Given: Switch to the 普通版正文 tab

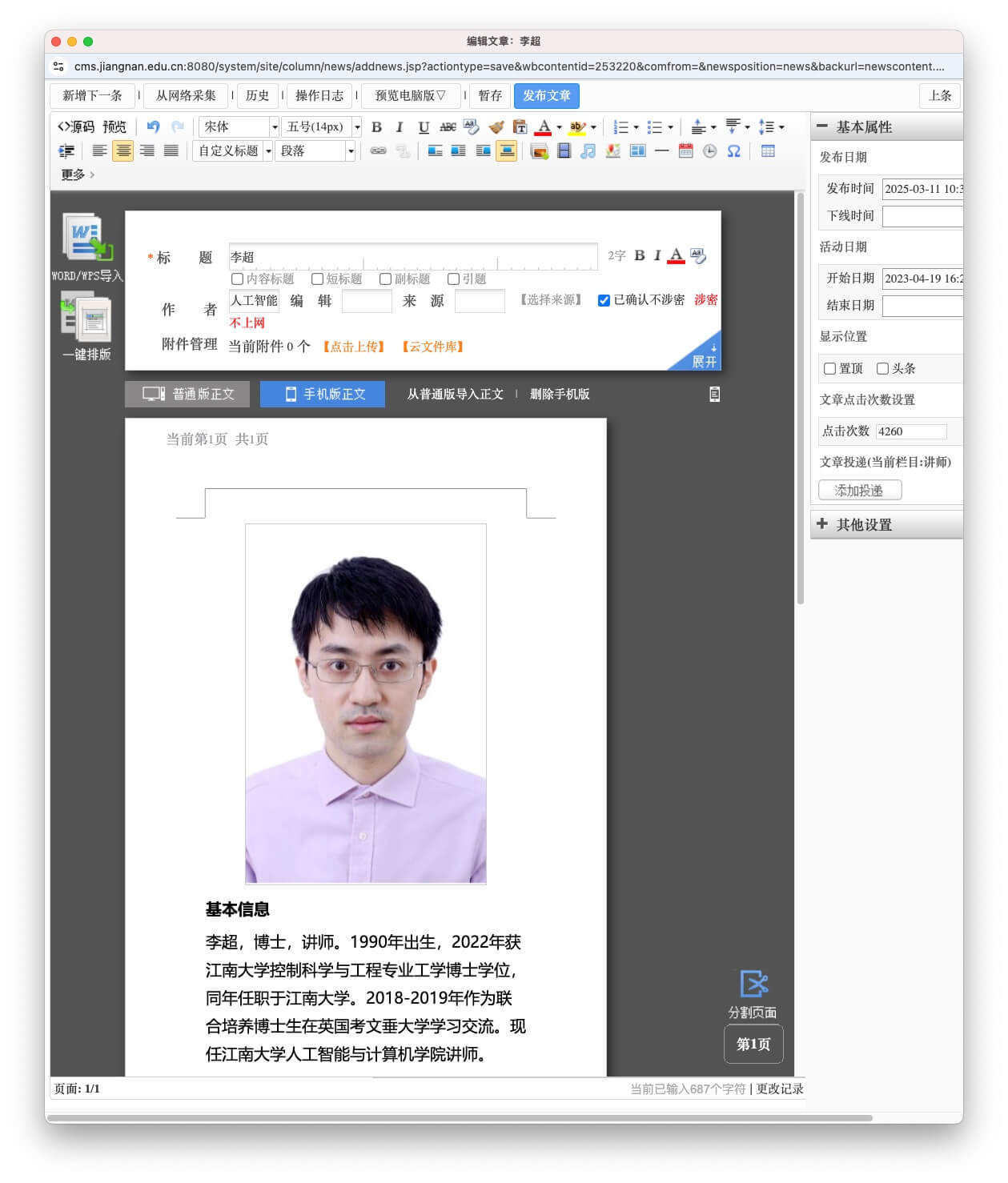Looking at the screenshot, I should 187,394.
